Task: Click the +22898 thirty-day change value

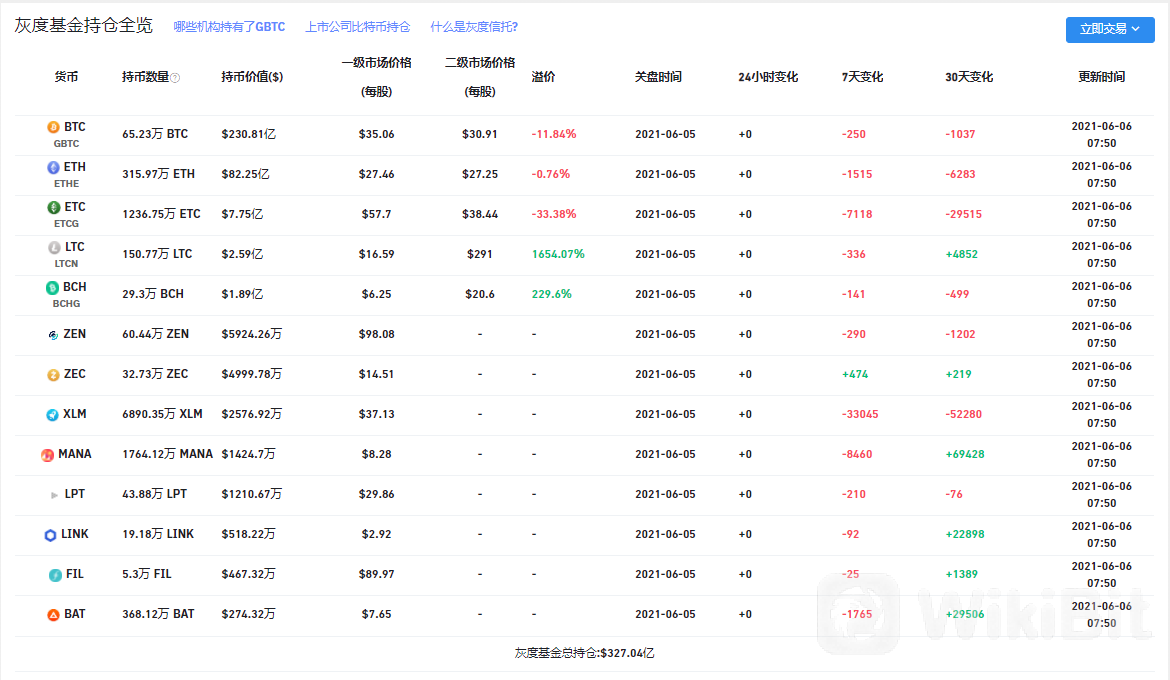Action: point(965,534)
